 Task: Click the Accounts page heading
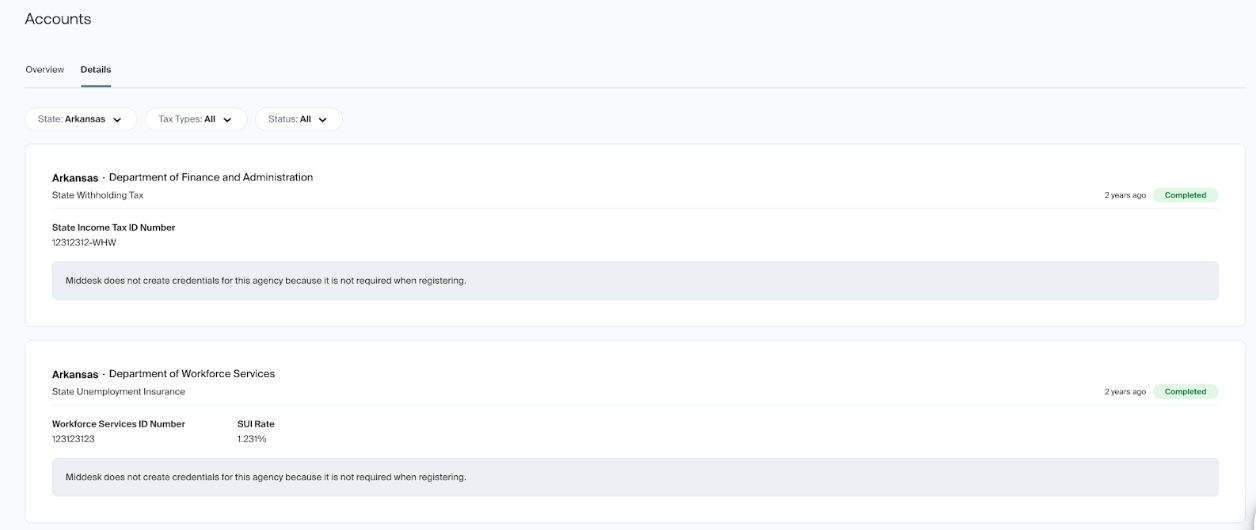click(x=58, y=19)
